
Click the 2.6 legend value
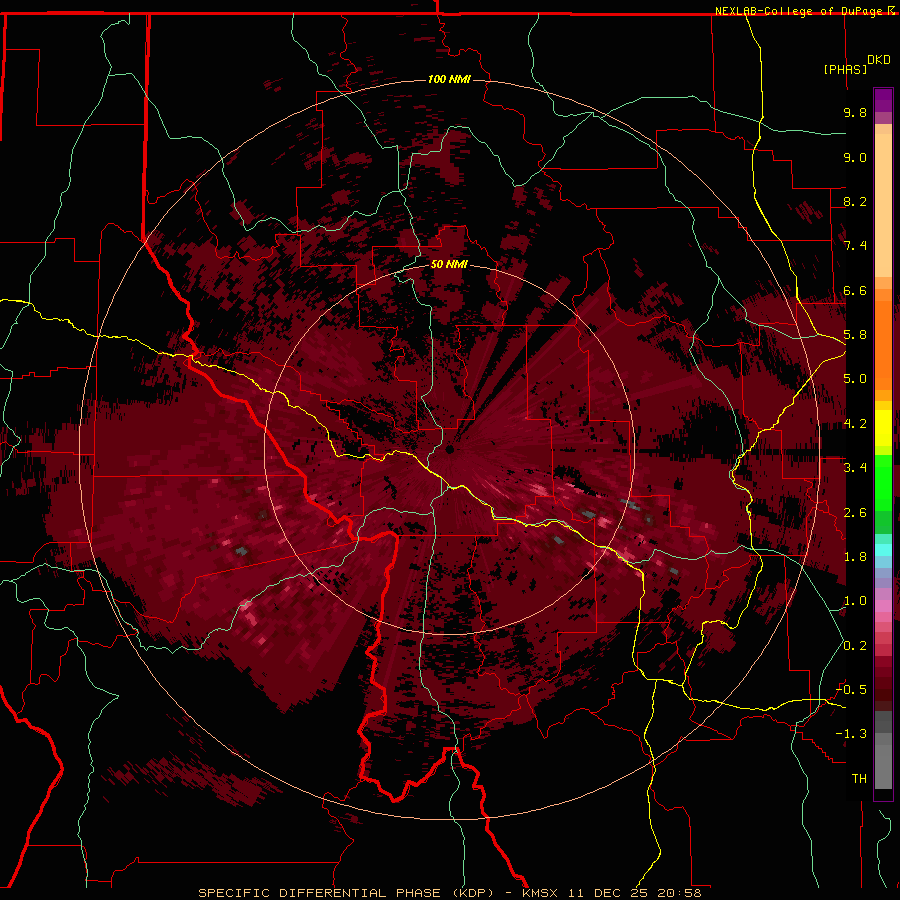click(x=855, y=513)
